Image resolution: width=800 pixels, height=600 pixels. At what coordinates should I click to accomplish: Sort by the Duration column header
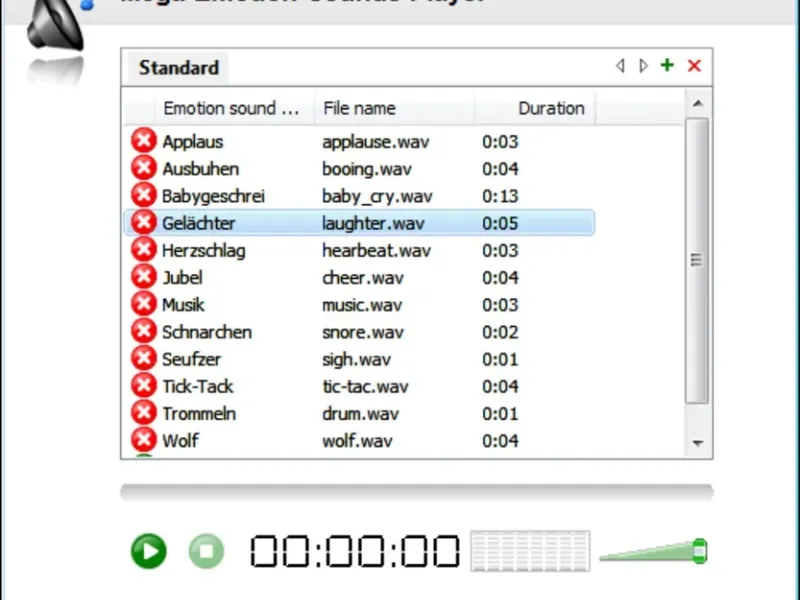[535, 108]
